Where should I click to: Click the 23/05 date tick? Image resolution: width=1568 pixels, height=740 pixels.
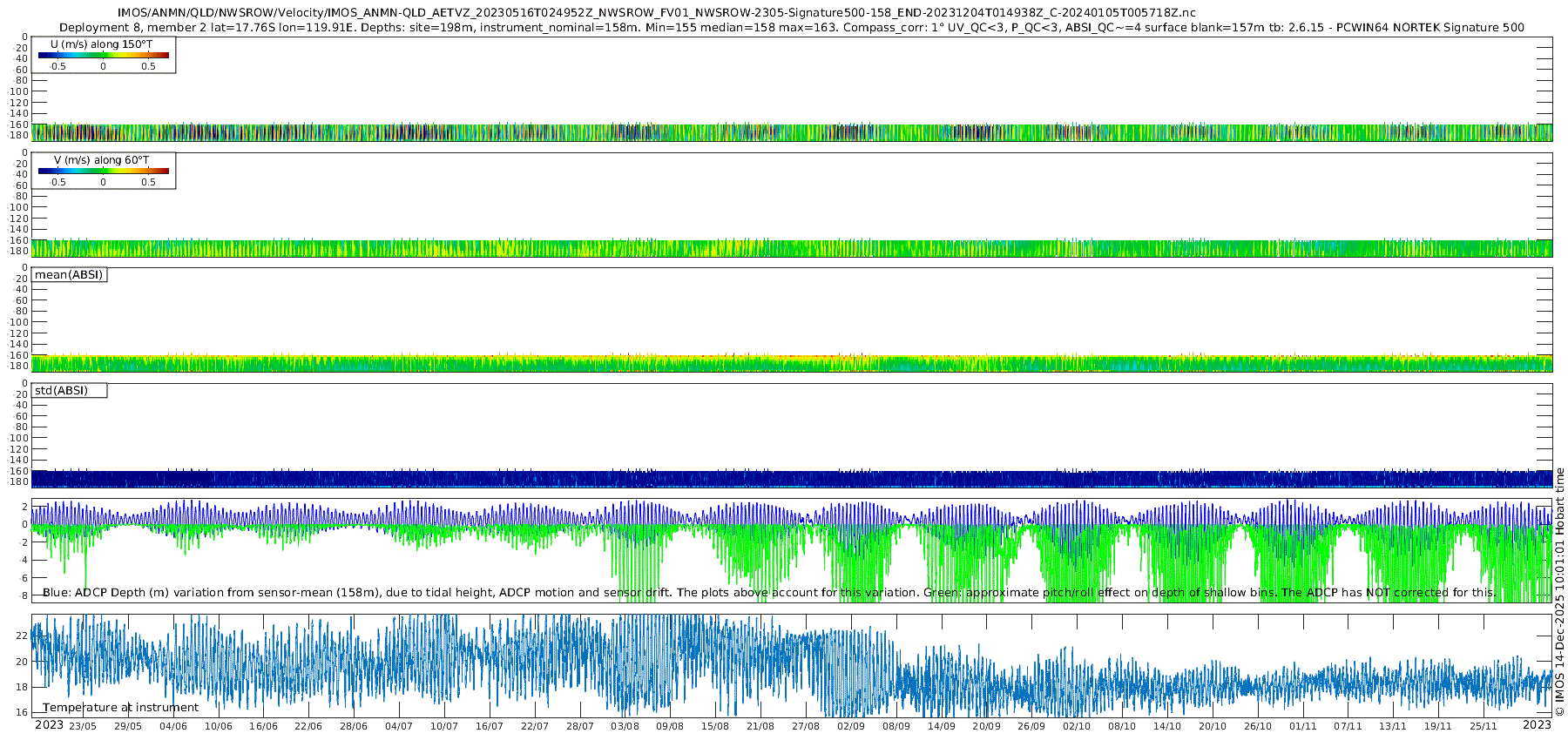[83, 726]
